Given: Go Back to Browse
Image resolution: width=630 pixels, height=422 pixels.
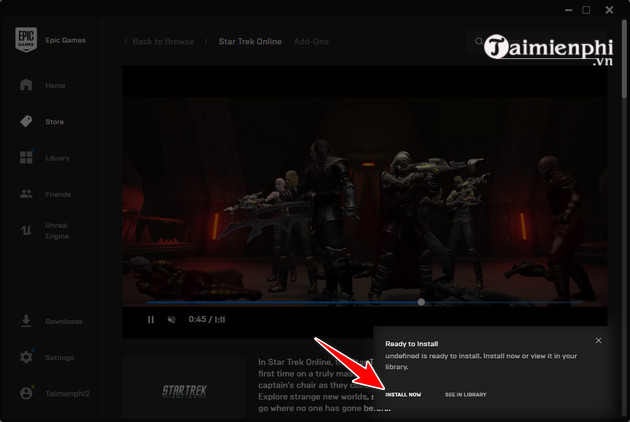Looking at the screenshot, I should (x=158, y=41).
